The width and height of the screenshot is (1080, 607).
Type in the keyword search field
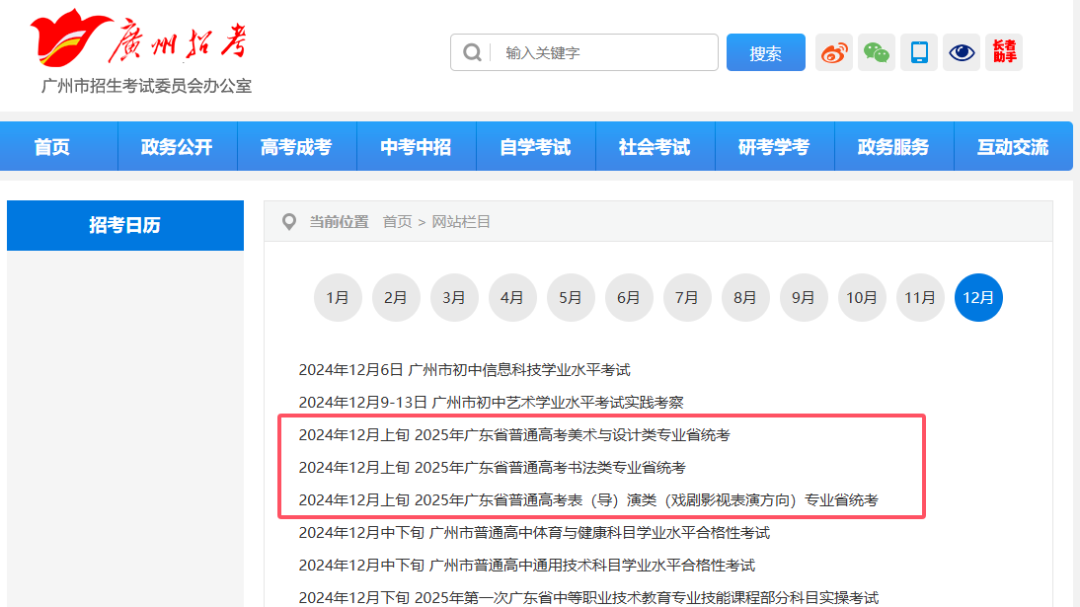pos(605,53)
